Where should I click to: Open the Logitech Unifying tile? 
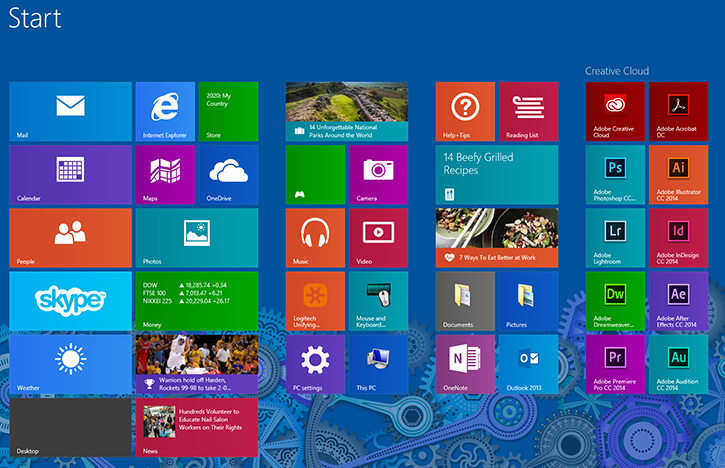click(x=315, y=301)
